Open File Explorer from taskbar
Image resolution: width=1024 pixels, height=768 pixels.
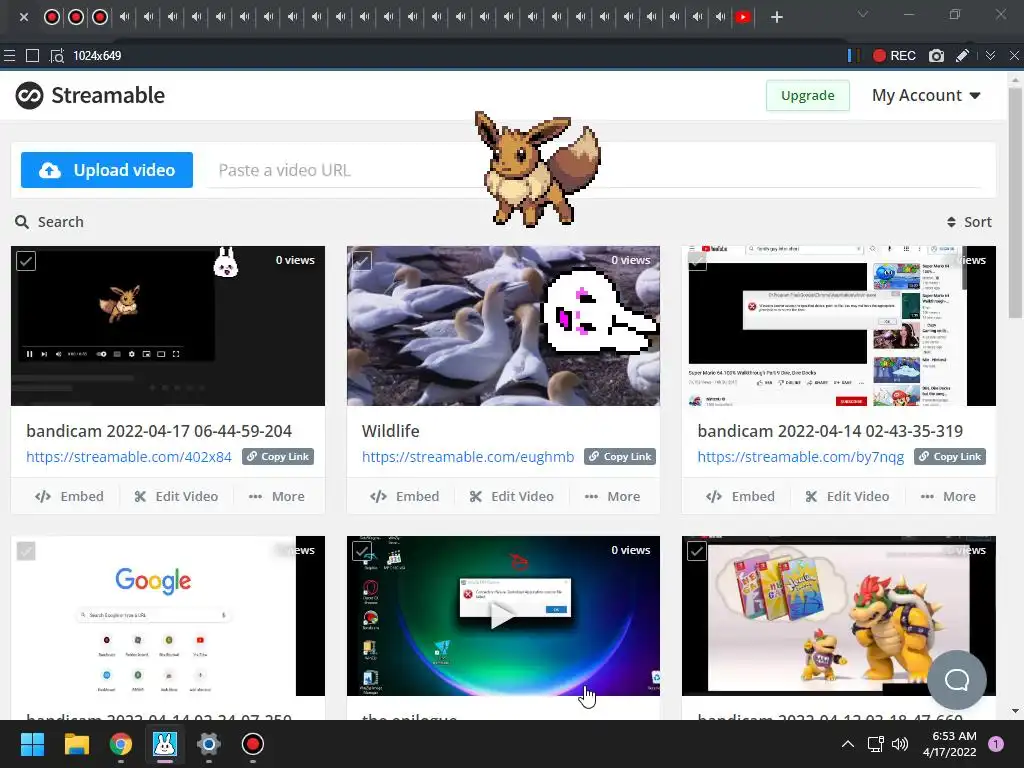click(x=76, y=744)
